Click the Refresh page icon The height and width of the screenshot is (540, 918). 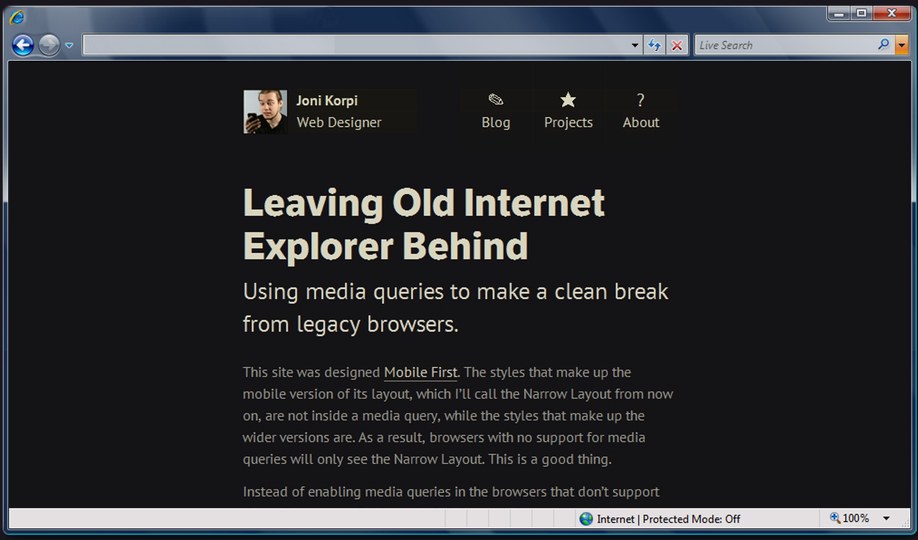pos(655,45)
